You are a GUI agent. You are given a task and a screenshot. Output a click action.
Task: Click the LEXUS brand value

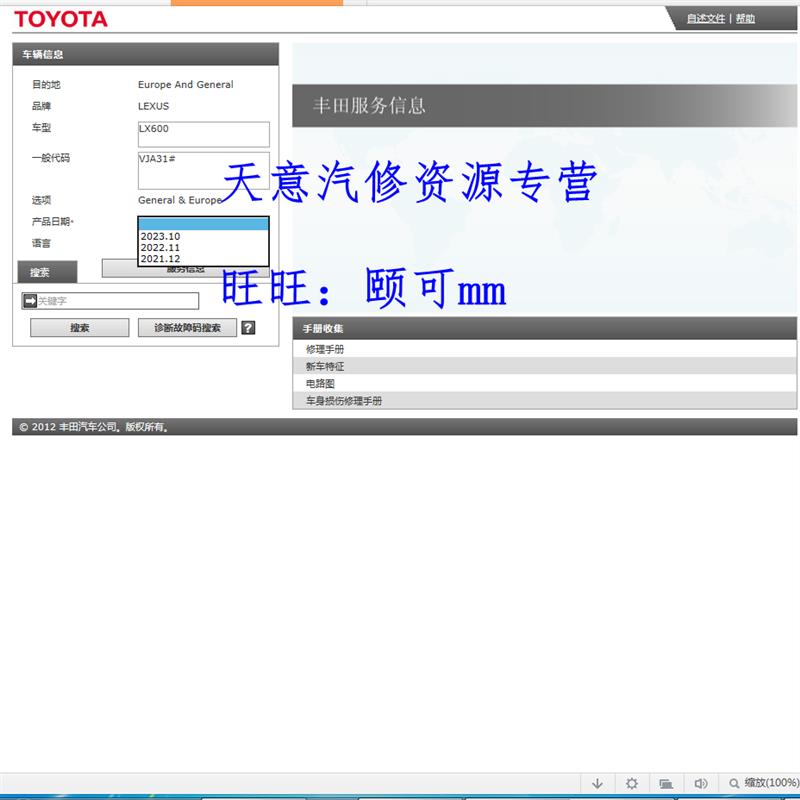[153, 106]
